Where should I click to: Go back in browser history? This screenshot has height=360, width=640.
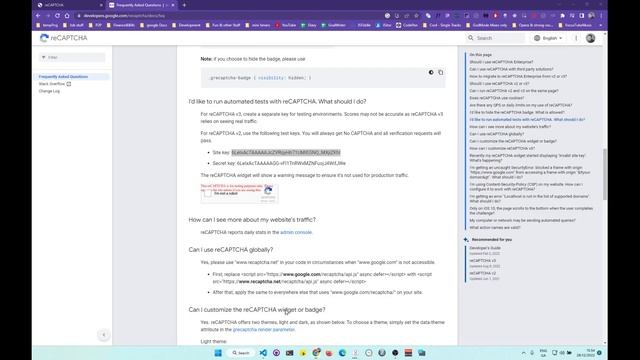click(x=38, y=16)
